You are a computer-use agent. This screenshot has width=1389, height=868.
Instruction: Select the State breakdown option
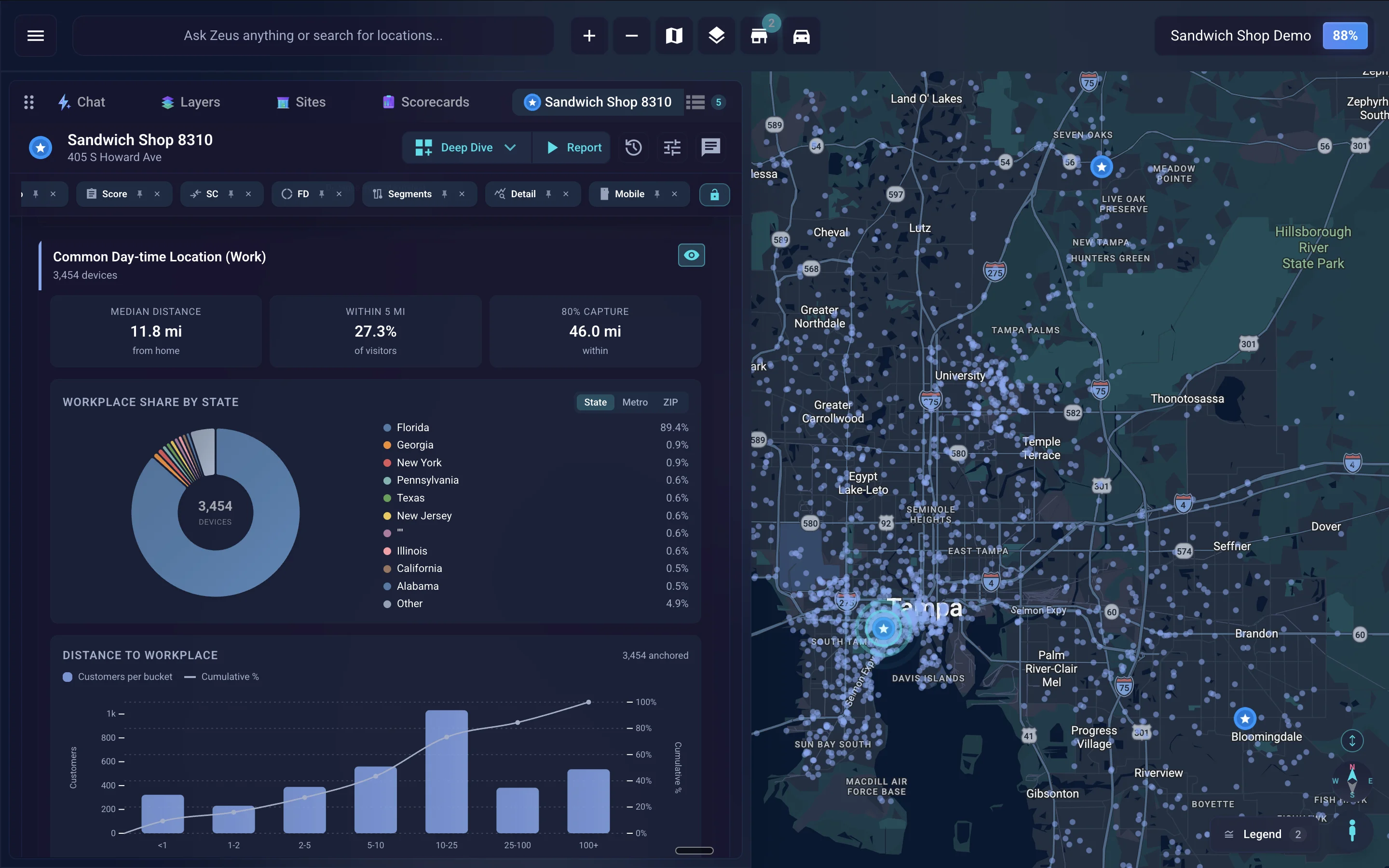pyautogui.click(x=595, y=403)
